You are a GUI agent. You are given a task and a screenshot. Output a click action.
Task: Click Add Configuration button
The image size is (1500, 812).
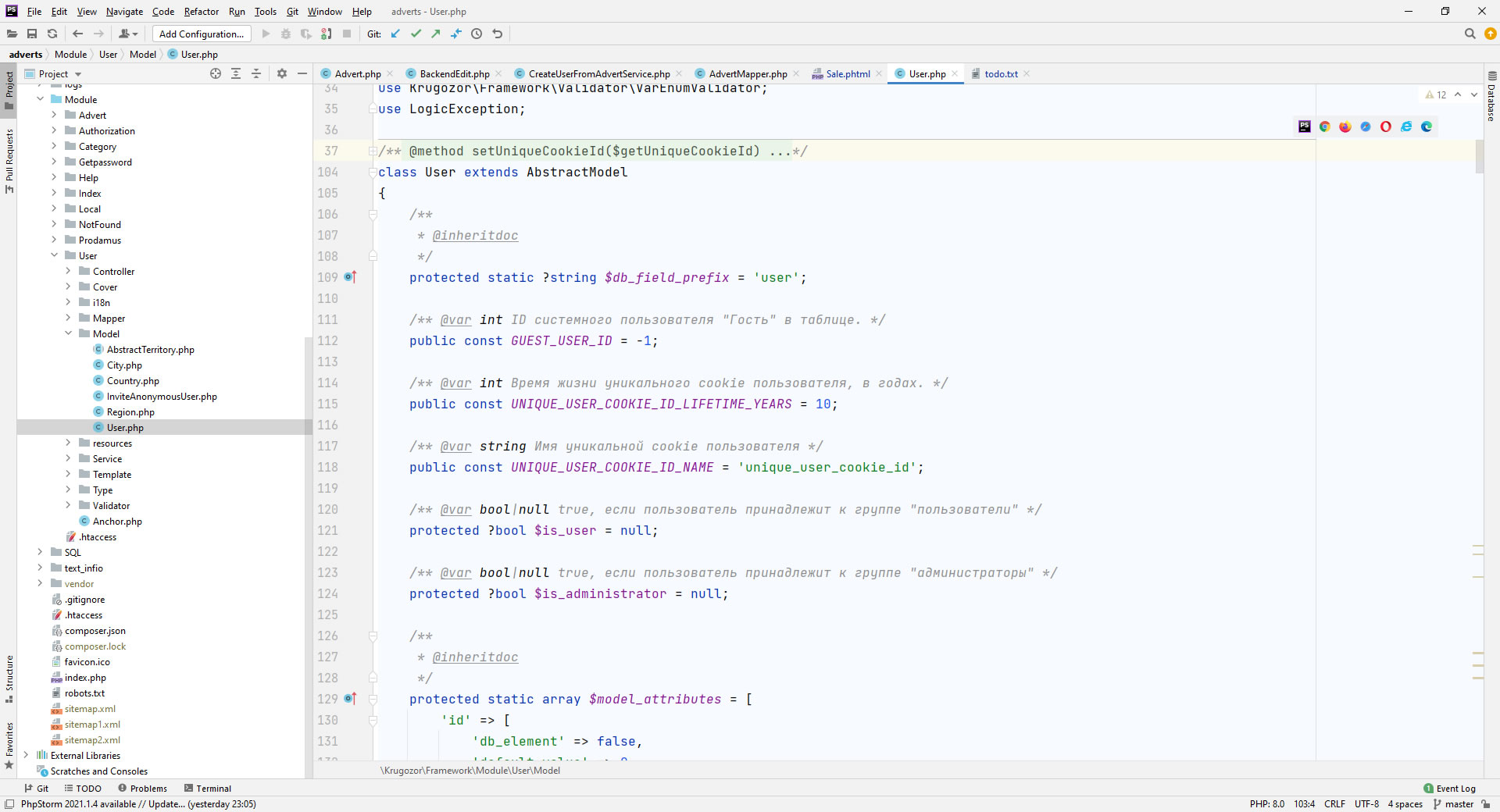pyautogui.click(x=202, y=34)
